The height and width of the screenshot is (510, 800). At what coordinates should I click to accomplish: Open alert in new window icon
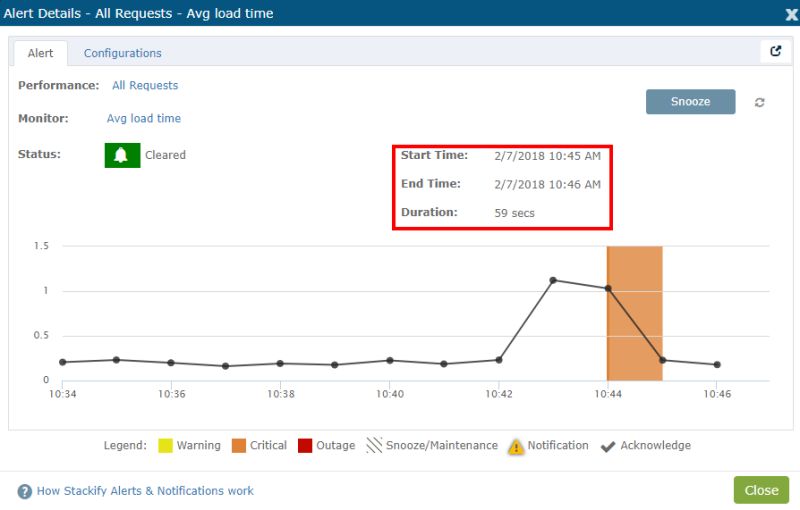[776, 51]
